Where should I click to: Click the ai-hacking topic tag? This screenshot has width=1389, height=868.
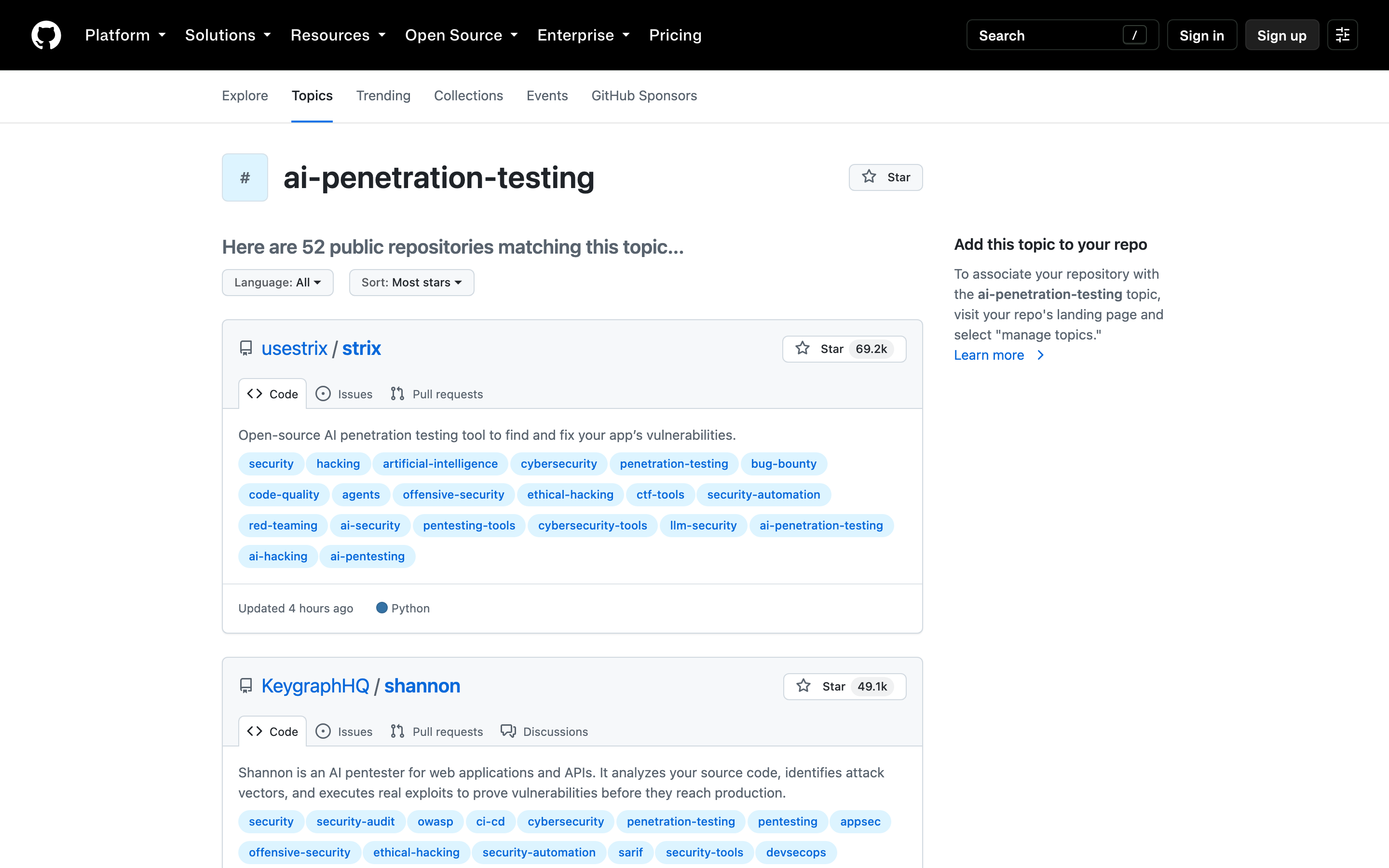pyautogui.click(x=278, y=557)
